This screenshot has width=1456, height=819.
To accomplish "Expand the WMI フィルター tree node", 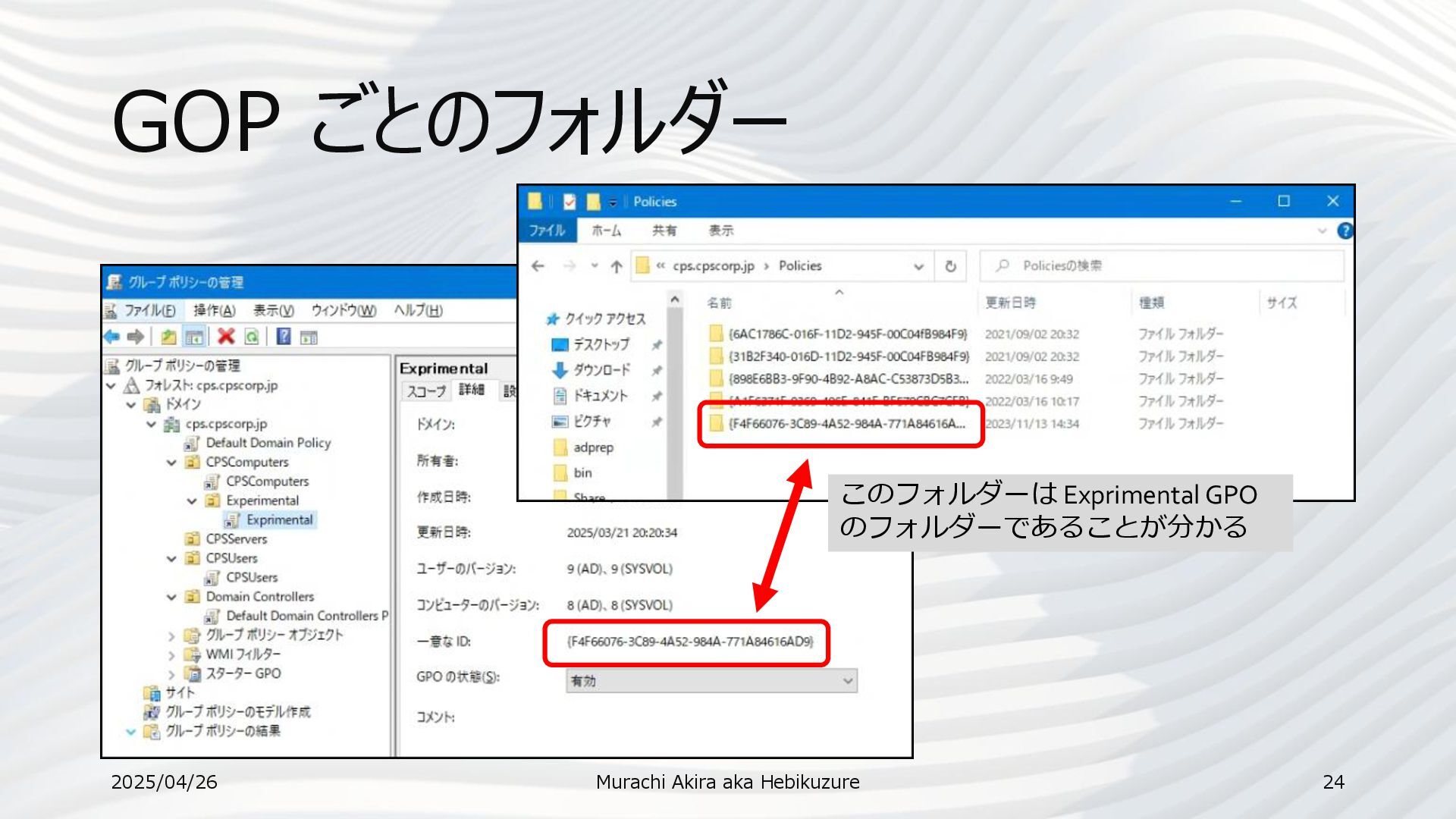I will coord(172,654).
